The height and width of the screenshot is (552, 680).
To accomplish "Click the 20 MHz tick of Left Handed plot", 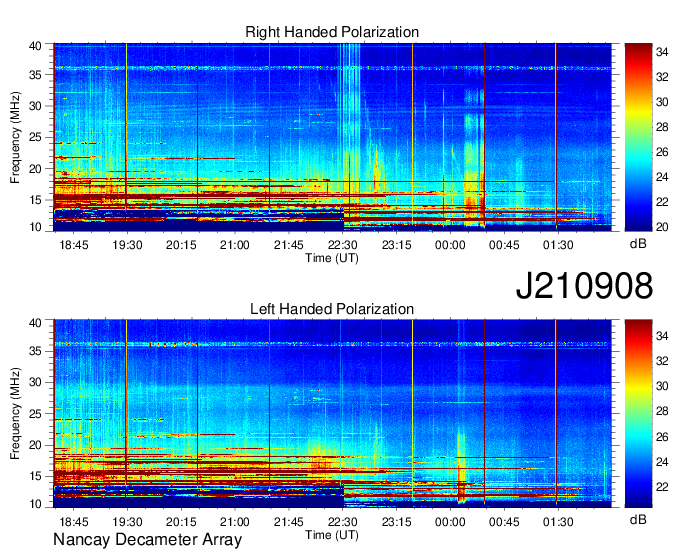I will pyautogui.click(x=35, y=445).
